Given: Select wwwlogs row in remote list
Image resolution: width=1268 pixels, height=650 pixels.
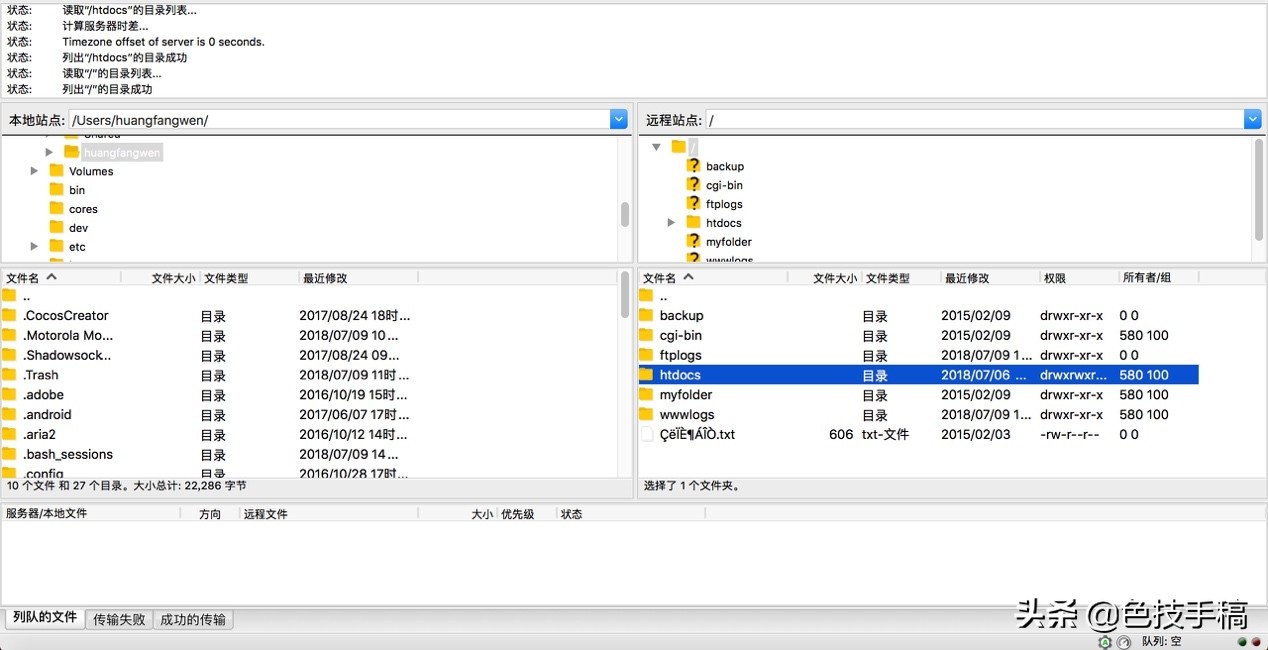Looking at the screenshot, I should point(918,414).
